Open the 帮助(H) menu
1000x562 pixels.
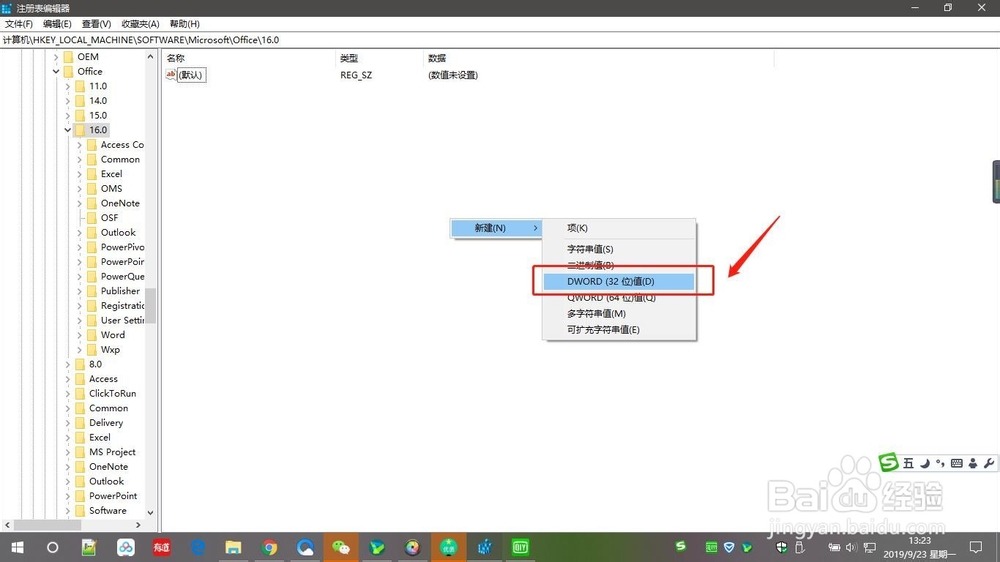coord(184,24)
